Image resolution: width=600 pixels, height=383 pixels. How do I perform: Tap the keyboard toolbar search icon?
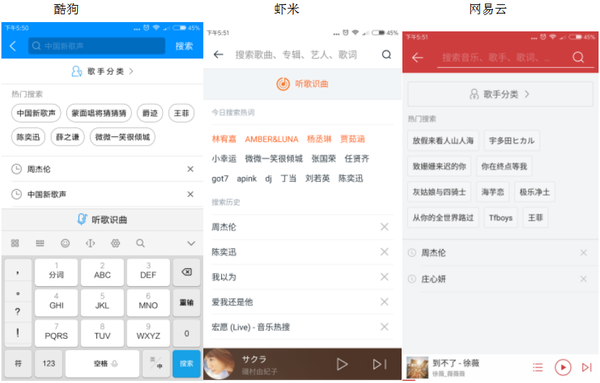pos(140,243)
